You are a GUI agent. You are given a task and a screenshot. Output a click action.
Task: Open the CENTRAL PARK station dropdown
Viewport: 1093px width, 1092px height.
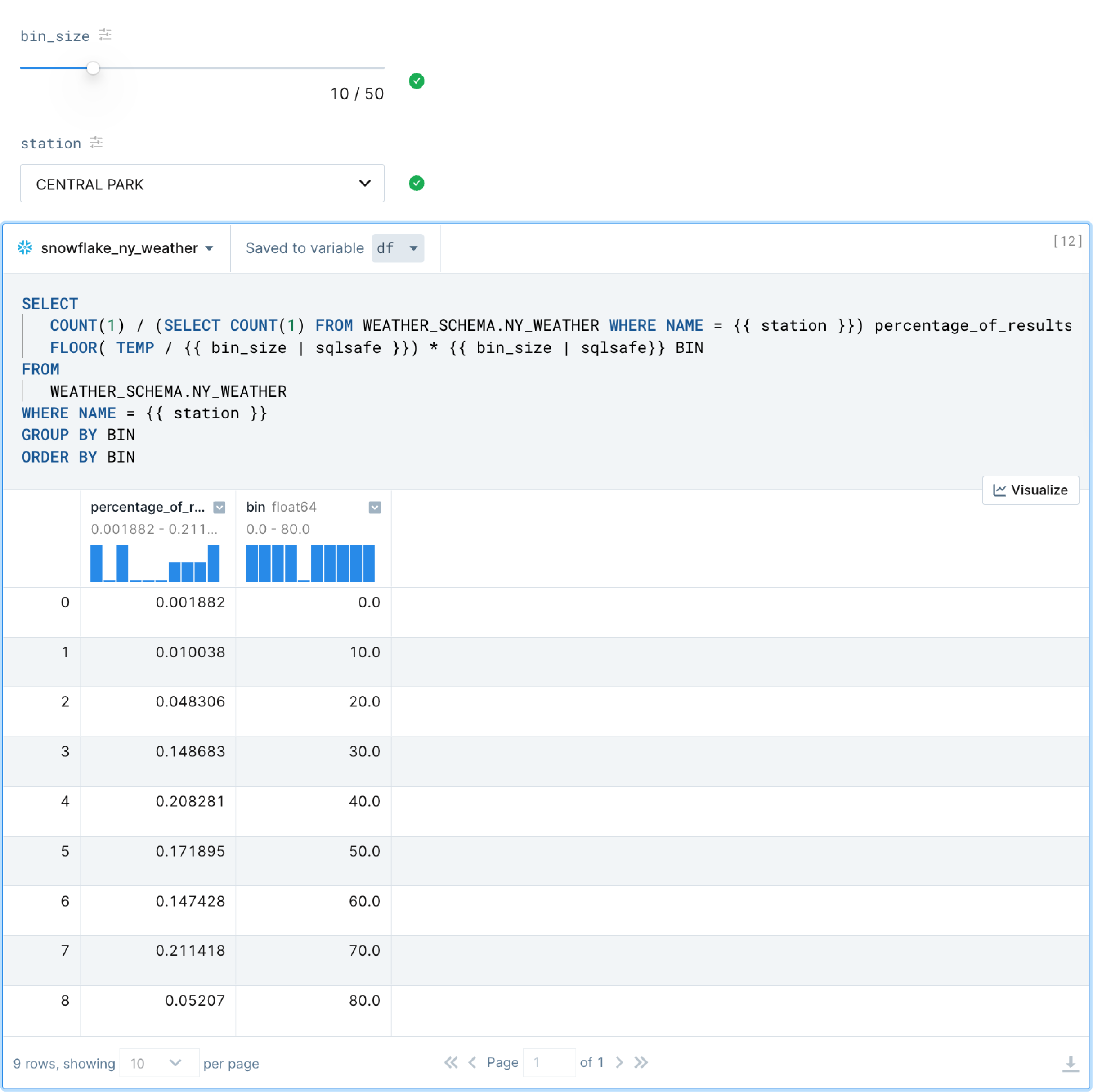pos(202,183)
